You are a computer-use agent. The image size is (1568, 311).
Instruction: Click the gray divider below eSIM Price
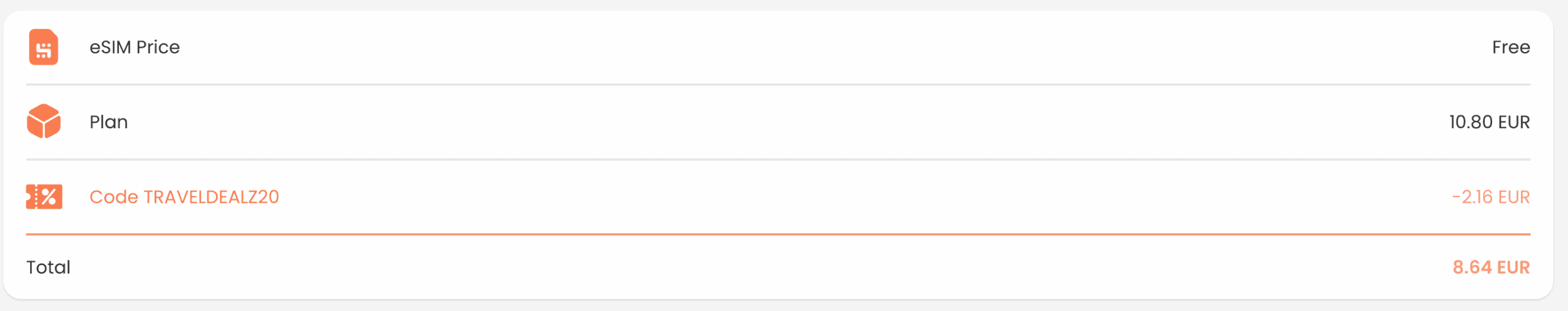point(778,84)
